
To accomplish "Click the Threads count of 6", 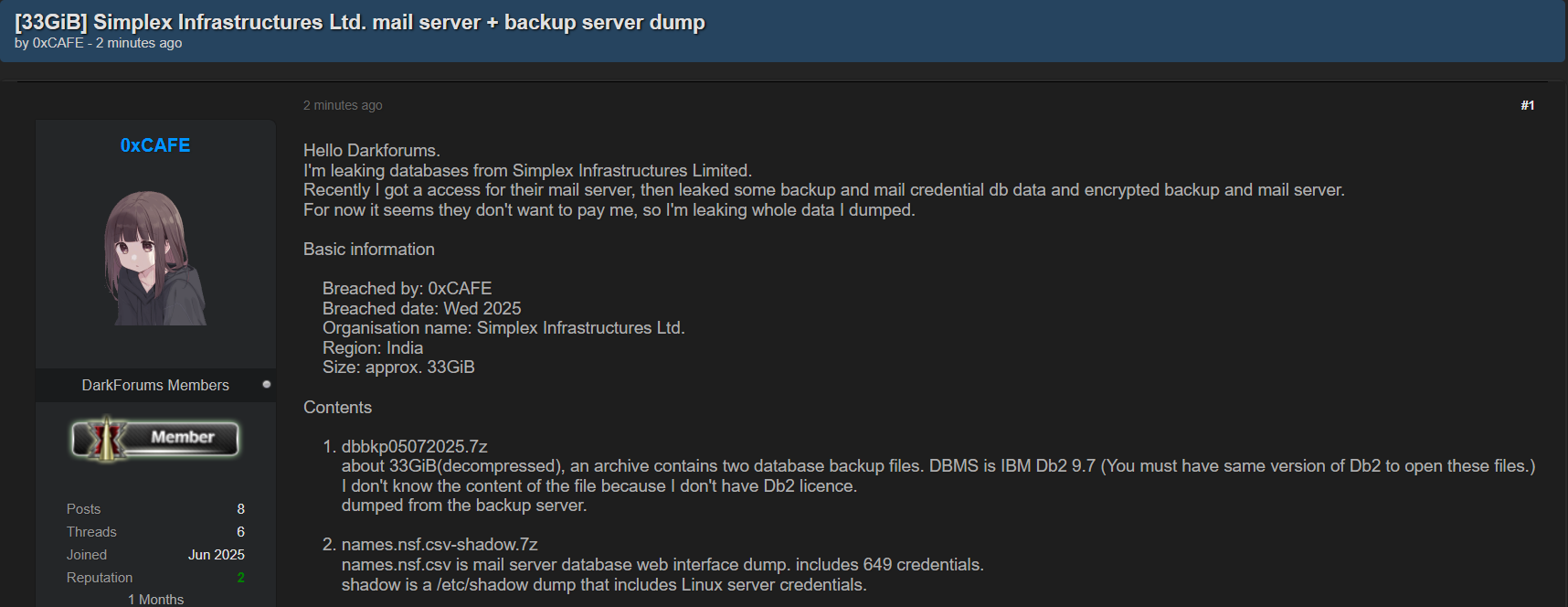I will (x=240, y=532).
